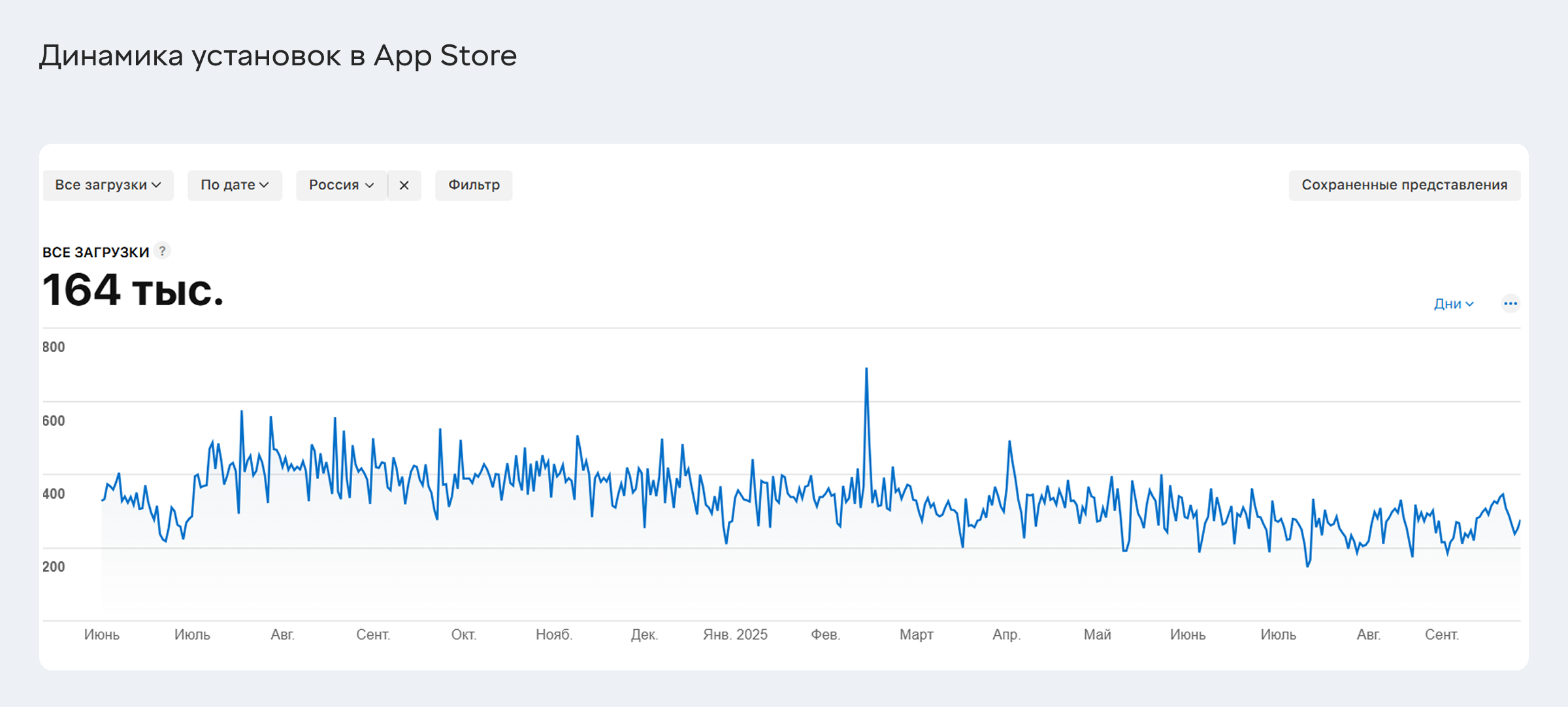Click the Май axis label
Viewport: 1568px width, 707px height.
pos(1097,634)
